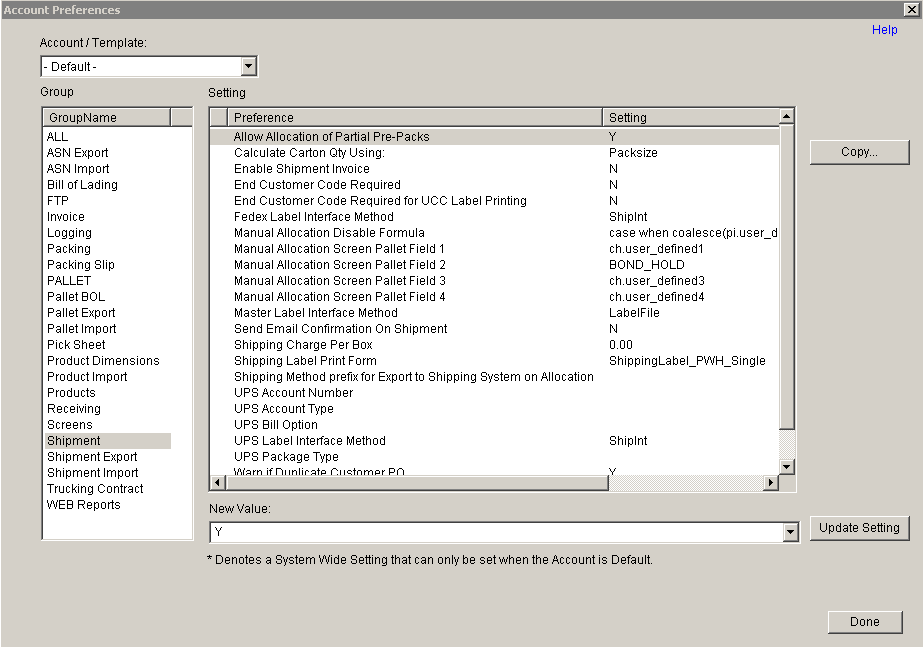Click the Setting column header
The image size is (923, 647).
pos(690,118)
